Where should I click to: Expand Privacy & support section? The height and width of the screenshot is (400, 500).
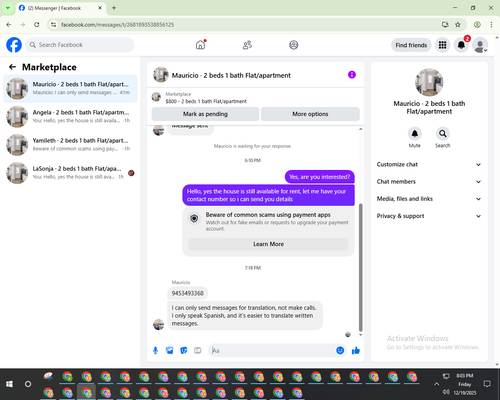pos(429,216)
